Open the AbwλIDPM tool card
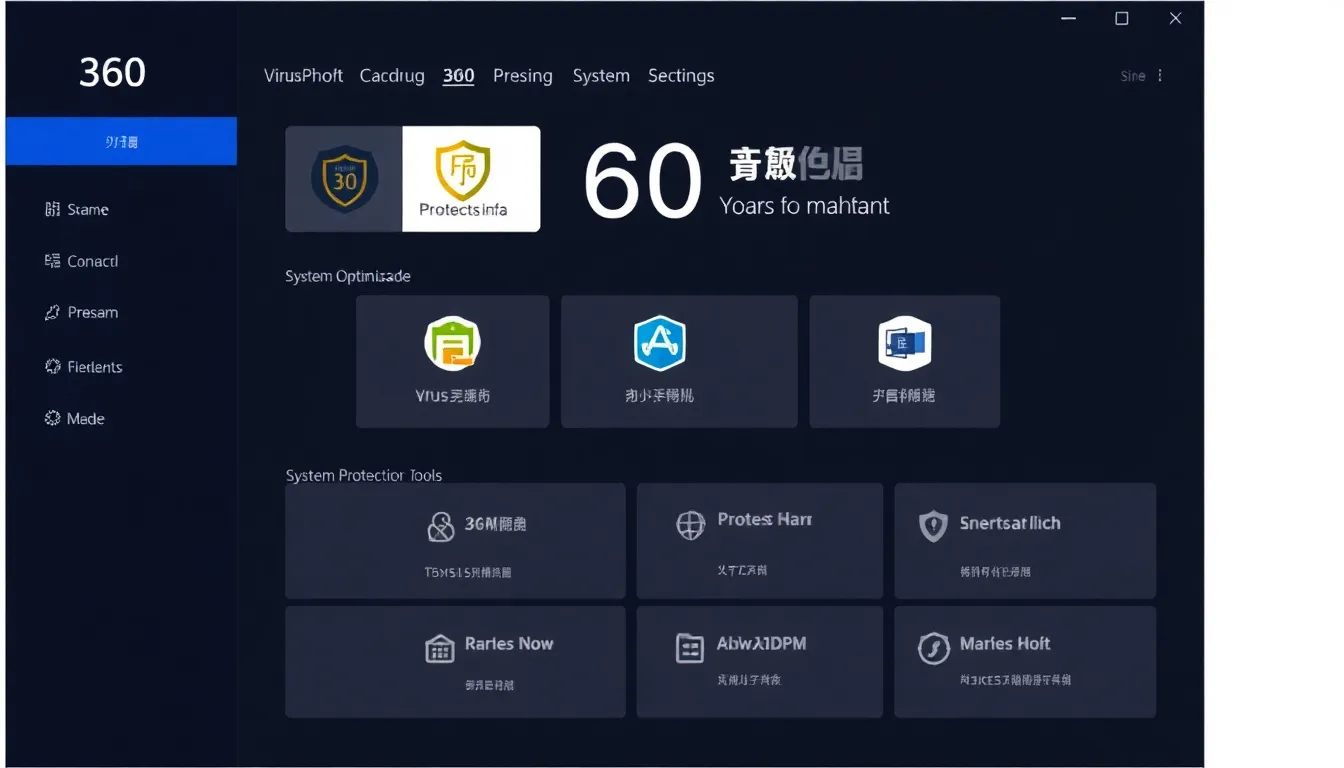 point(760,662)
